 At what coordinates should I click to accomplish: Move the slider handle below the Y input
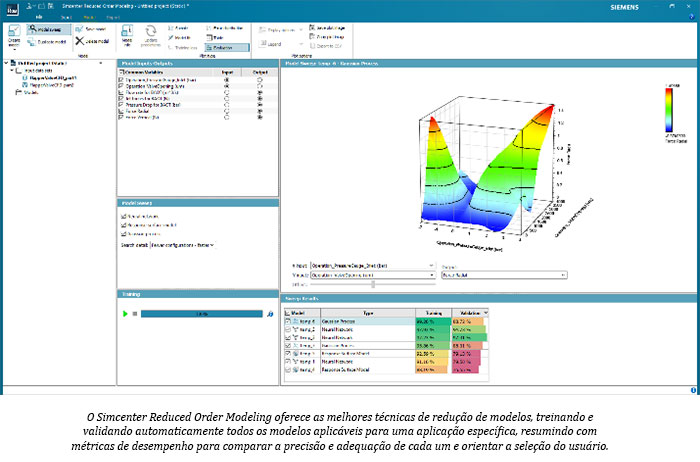tap(373, 284)
